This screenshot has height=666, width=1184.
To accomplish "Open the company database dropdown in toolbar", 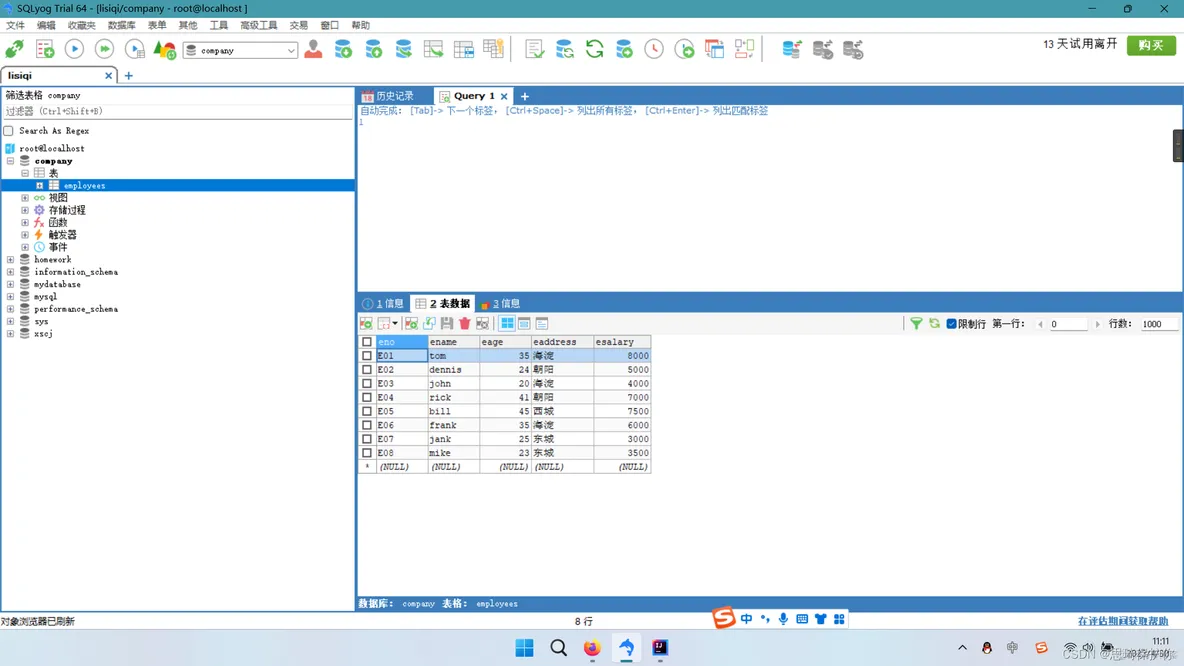I will tap(241, 51).
